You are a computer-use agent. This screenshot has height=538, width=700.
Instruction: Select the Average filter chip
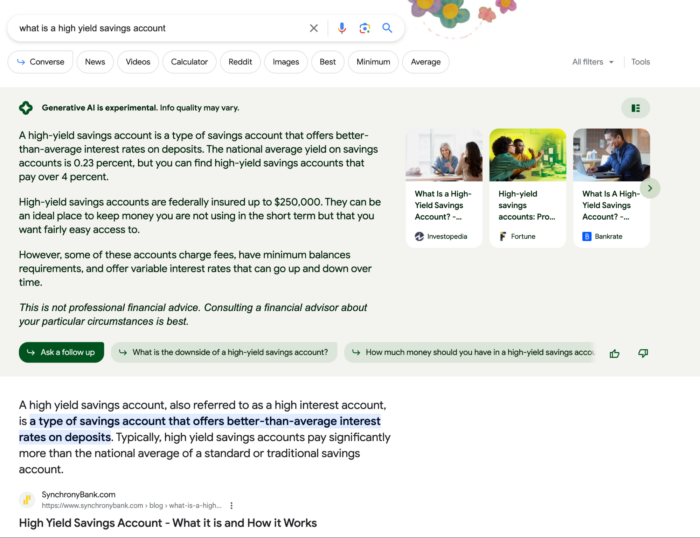tap(425, 62)
